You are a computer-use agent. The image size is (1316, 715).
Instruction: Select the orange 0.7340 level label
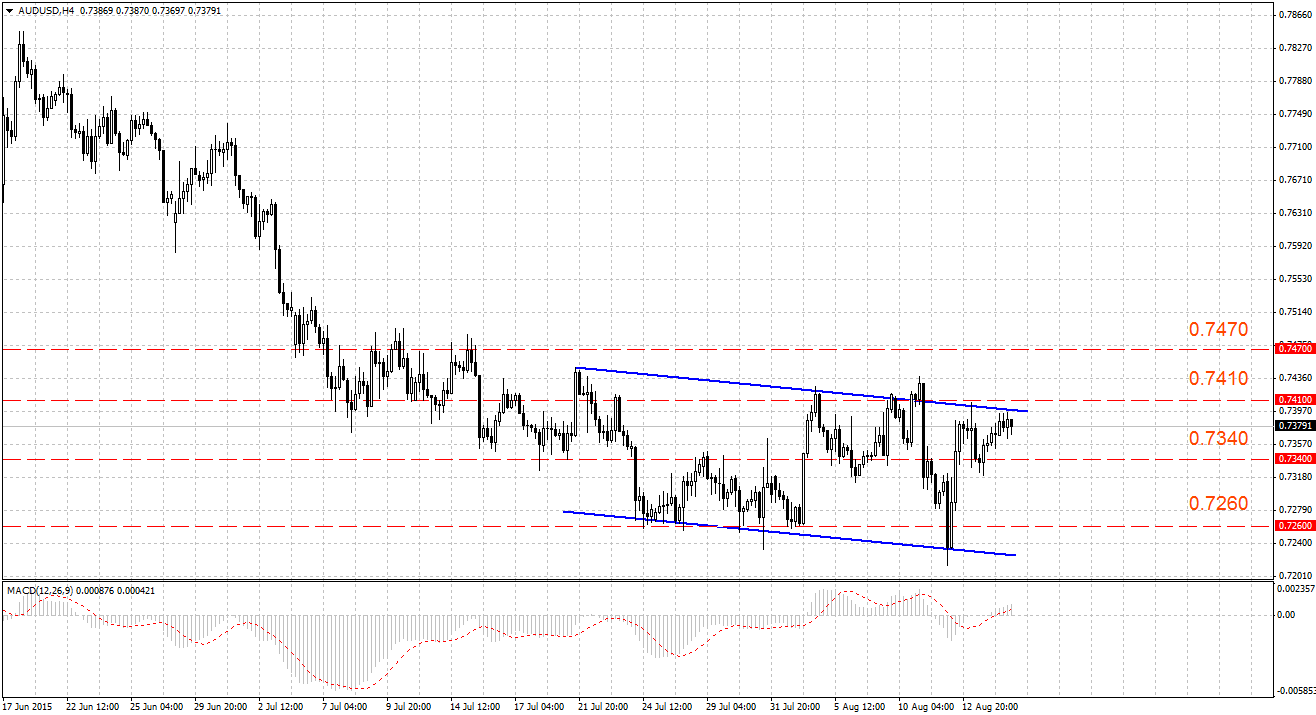pyautogui.click(x=1218, y=438)
